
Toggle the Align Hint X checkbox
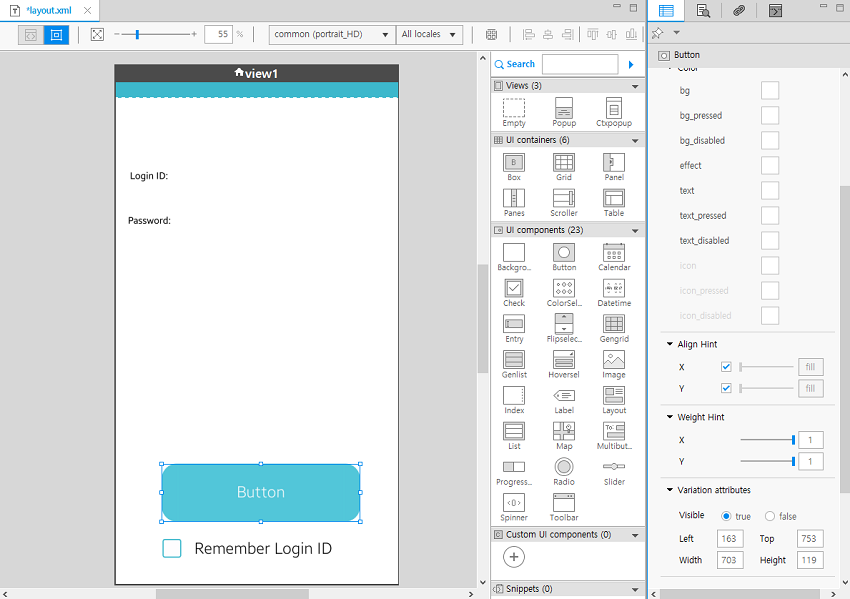(726, 367)
